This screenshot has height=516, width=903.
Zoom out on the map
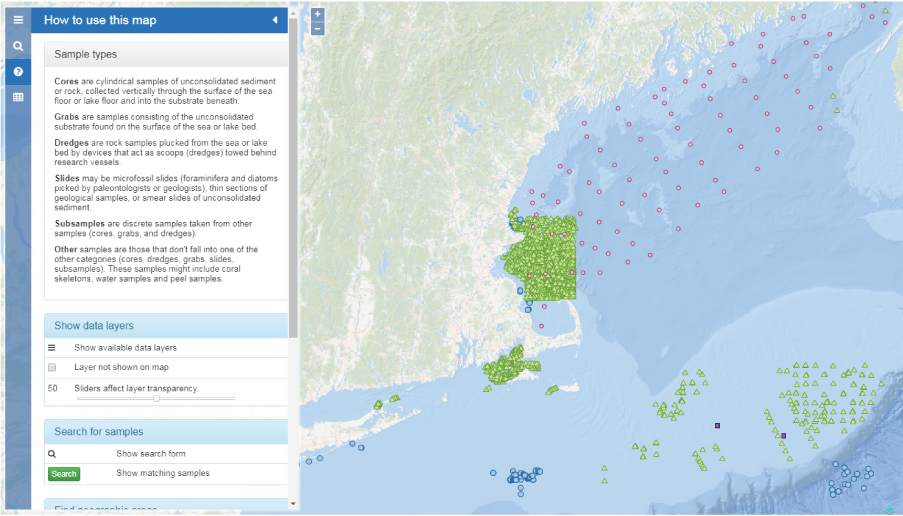click(x=317, y=28)
